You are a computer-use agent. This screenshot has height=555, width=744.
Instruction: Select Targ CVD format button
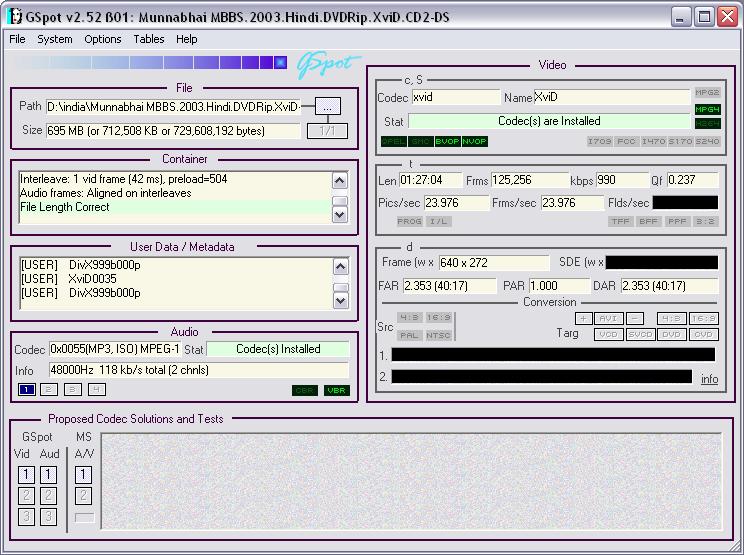coord(704,334)
